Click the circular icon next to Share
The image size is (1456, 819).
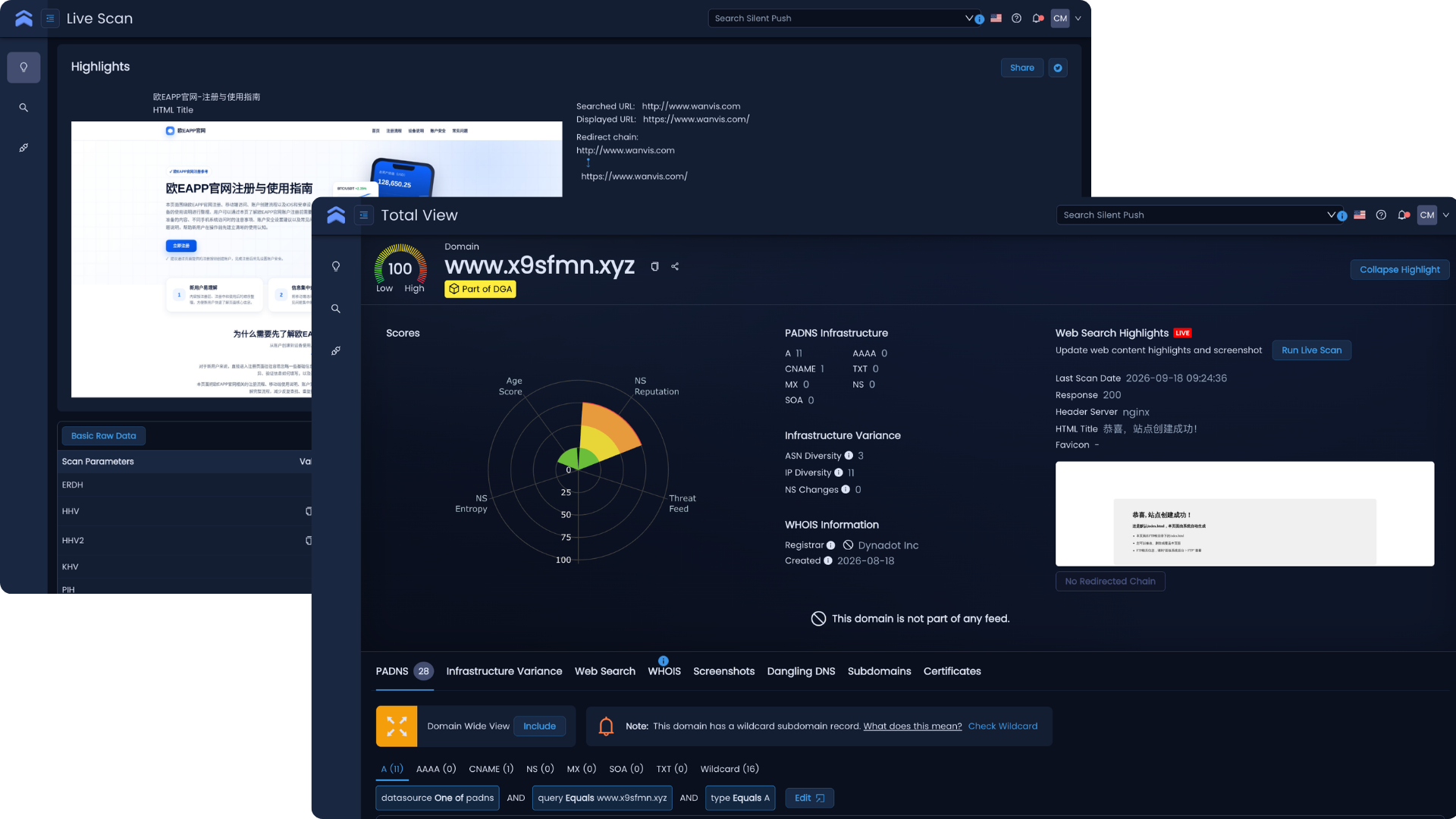[1058, 67]
